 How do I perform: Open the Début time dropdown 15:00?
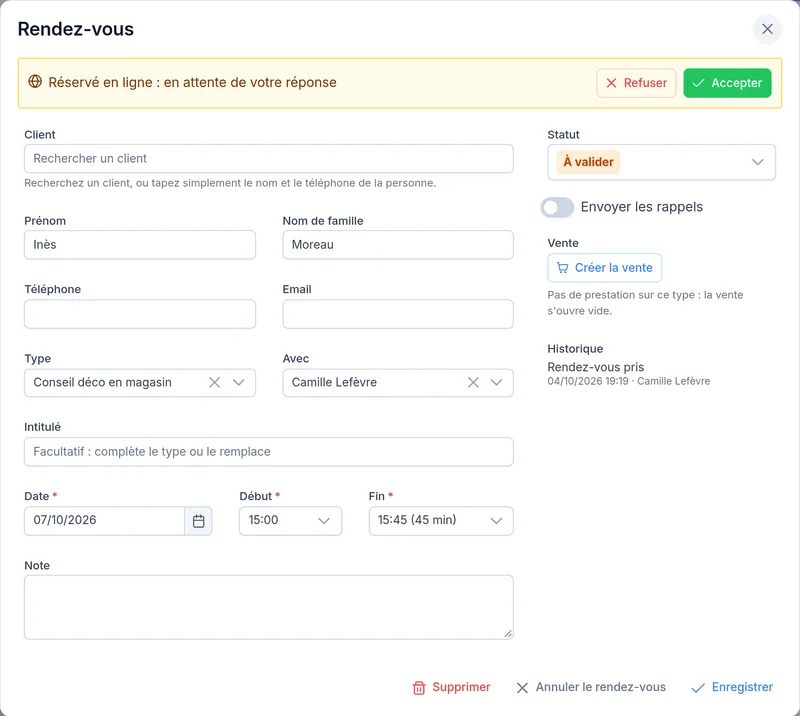click(290, 521)
